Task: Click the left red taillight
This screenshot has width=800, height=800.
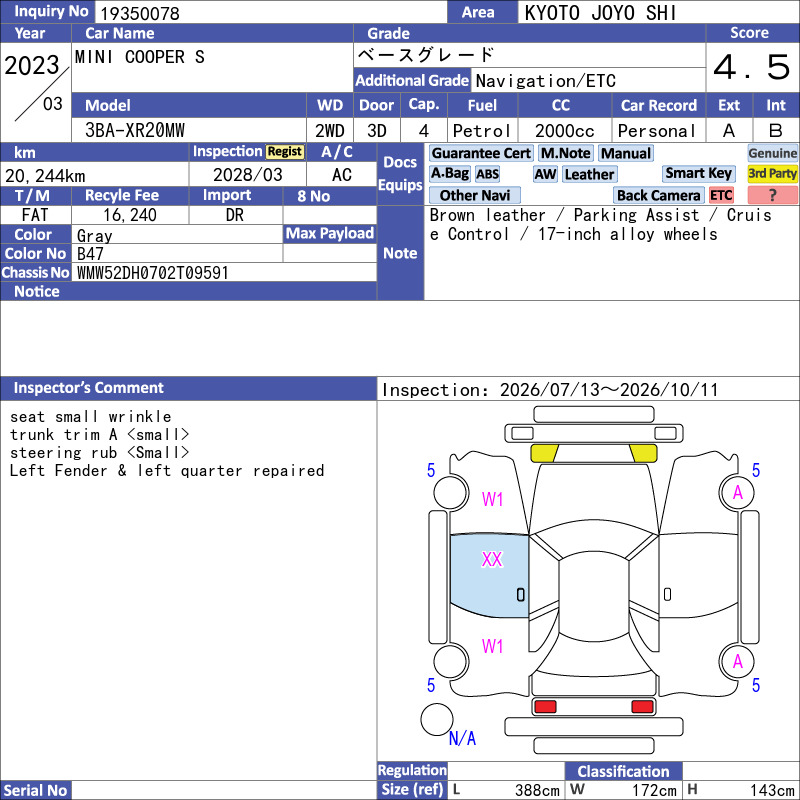Action: point(545,707)
